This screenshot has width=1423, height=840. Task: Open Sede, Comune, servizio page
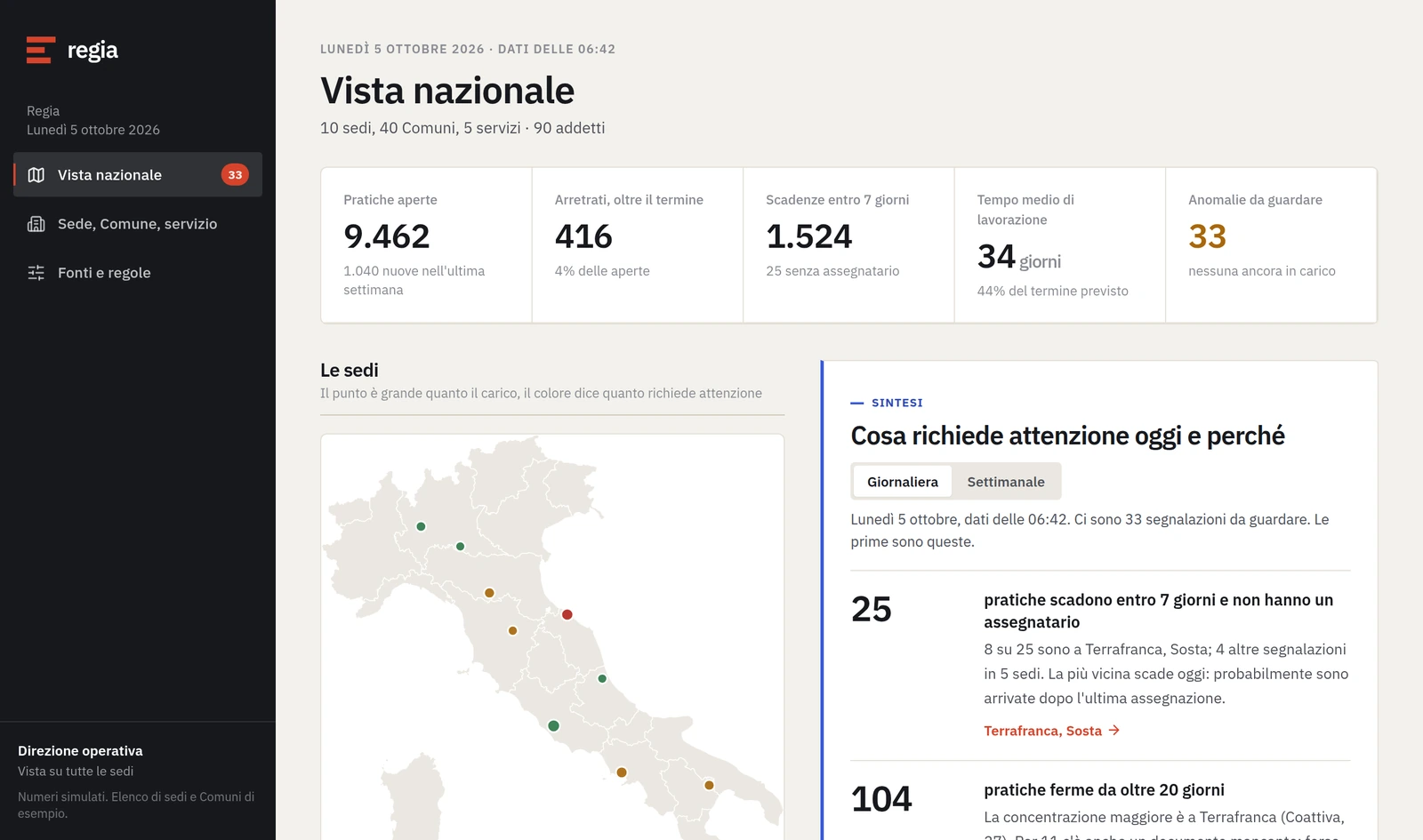(138, 224)
